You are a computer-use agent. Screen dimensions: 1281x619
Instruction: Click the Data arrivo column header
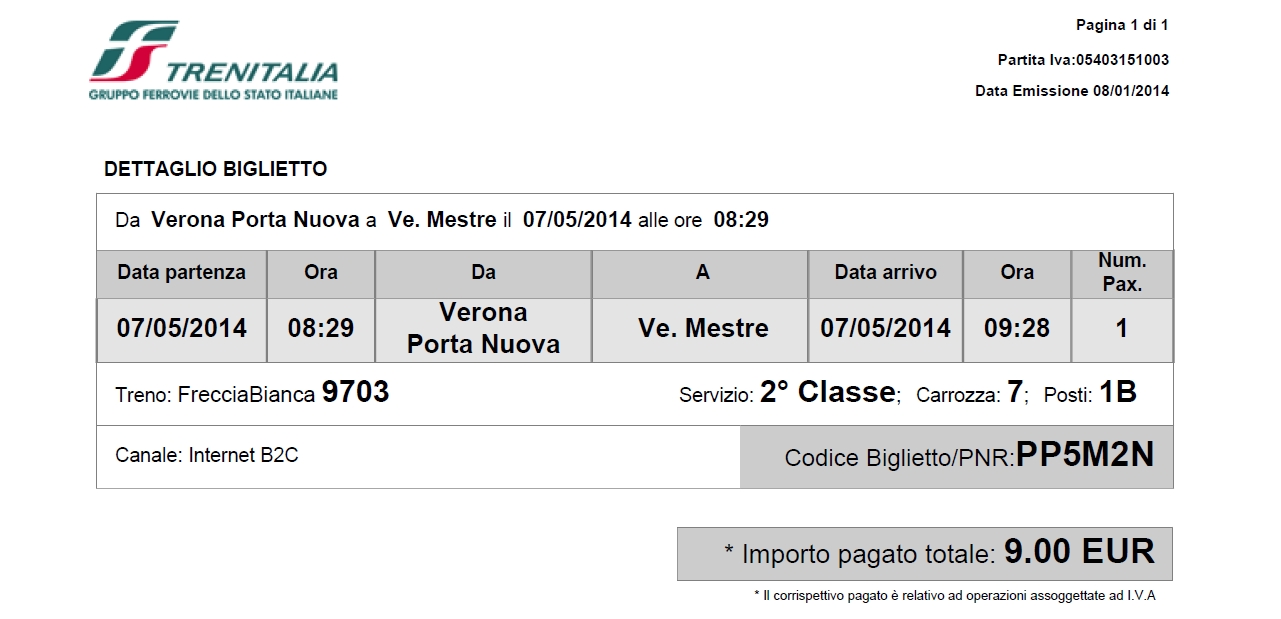pyautogui.click(x=885, y=272)
